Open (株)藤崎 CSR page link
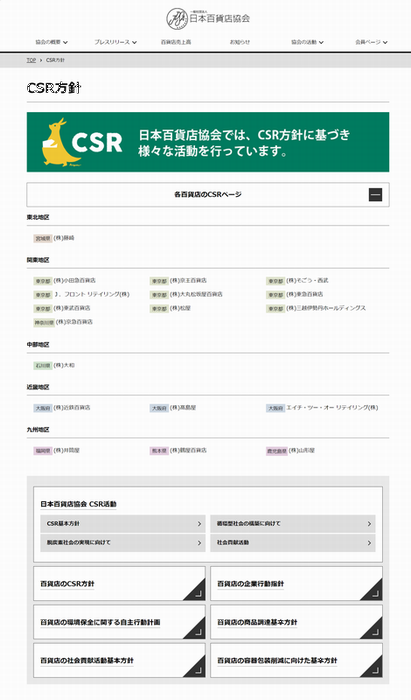 [x=64, y=238]
